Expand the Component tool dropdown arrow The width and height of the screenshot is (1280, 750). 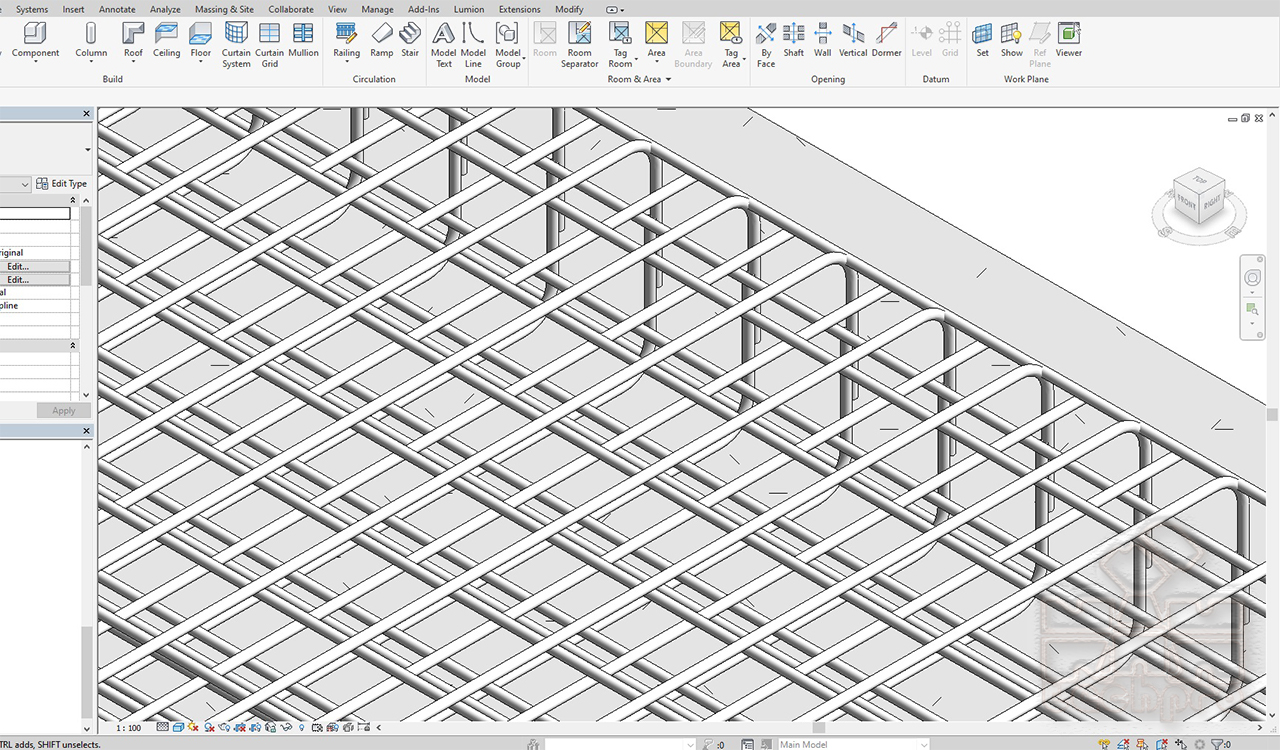36,62
